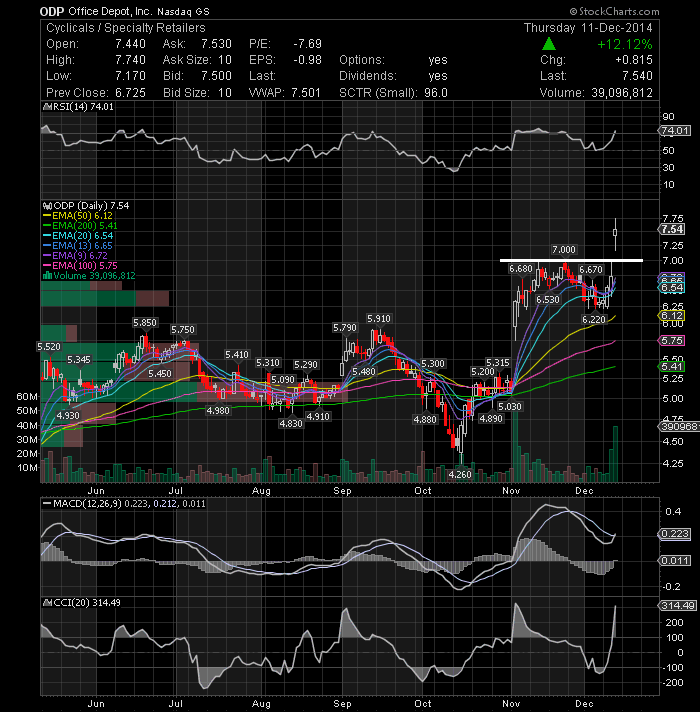Click the 5.75 EMA100 axis tag

click(672, 341)
